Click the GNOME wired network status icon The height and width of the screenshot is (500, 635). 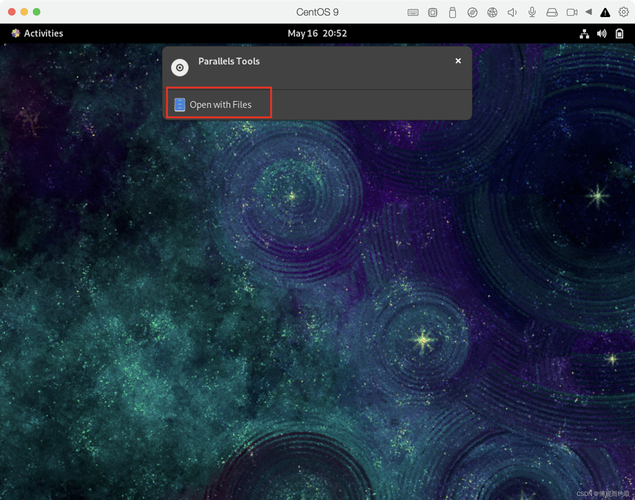coord(585,33)
